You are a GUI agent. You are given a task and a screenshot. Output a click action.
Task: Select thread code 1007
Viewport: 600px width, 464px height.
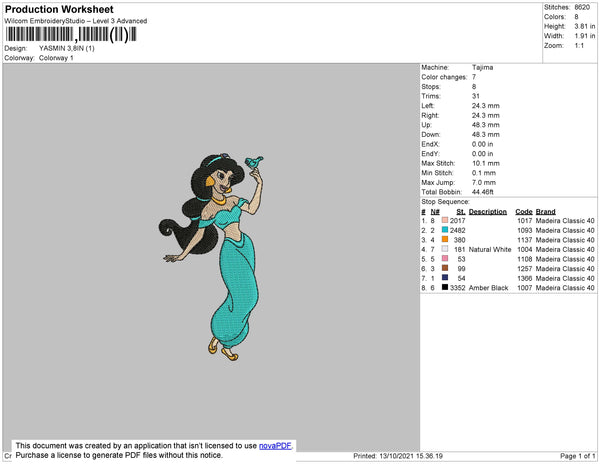[x=525, y=288]
